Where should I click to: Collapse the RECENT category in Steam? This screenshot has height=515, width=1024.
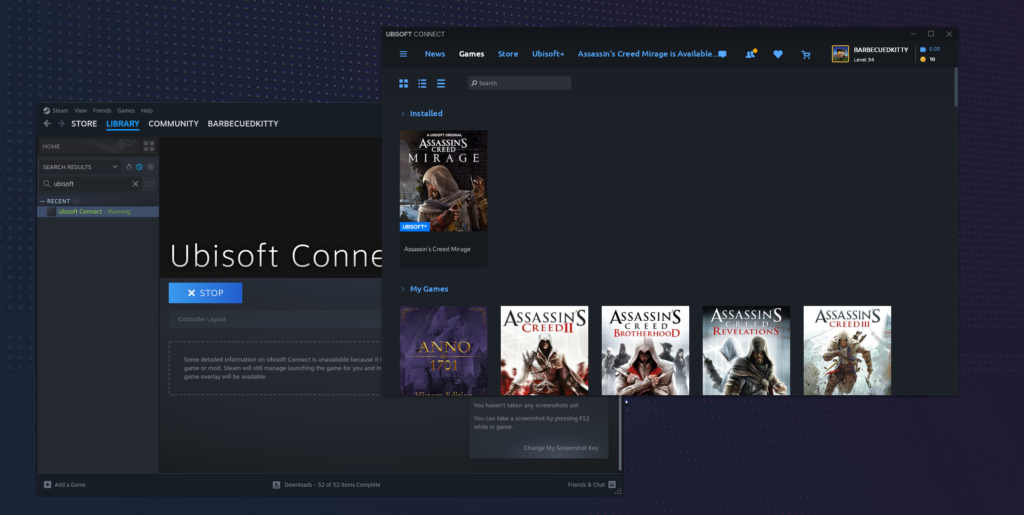(43, 201)
